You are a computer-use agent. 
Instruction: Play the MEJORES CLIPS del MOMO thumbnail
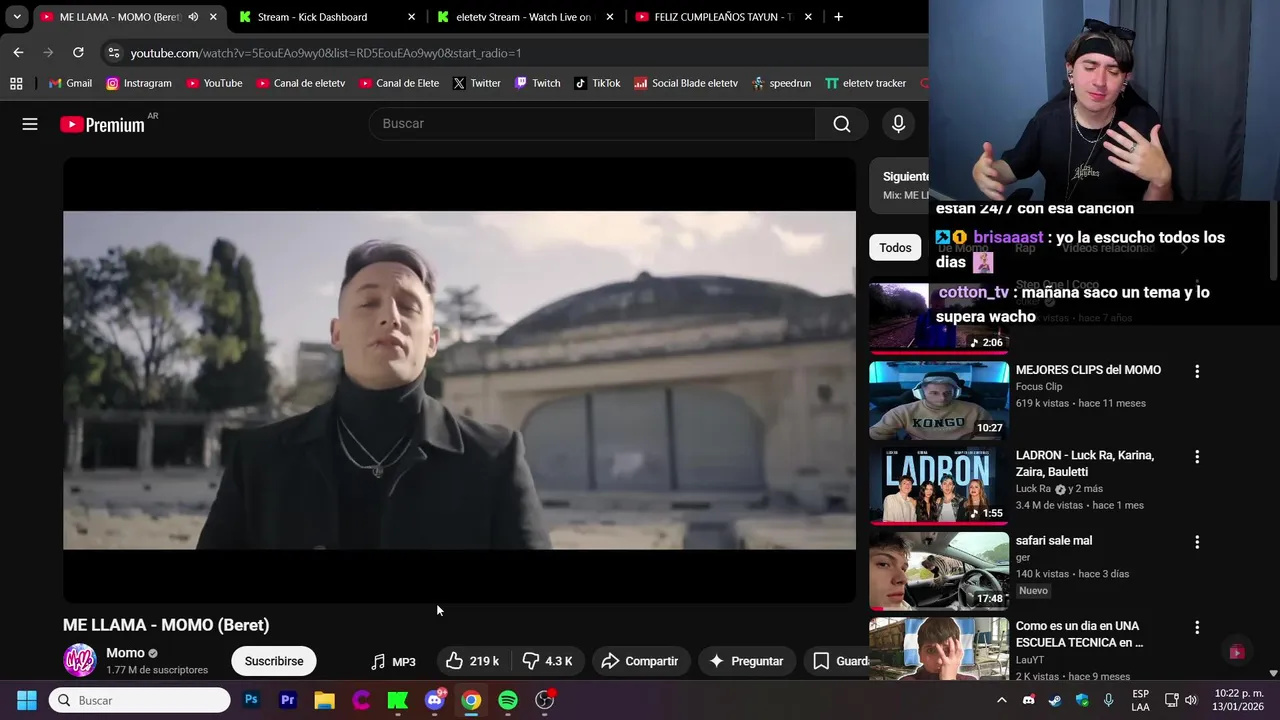click(x=939, y=400)
